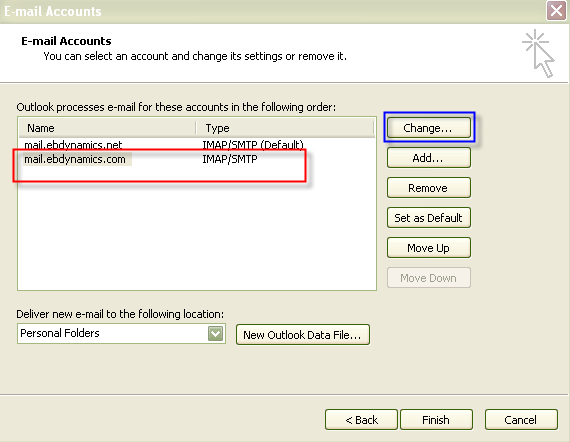The image size is (570, 442).
Task: Close the E-mail Accounts window
Action: (x=556, y=11)
